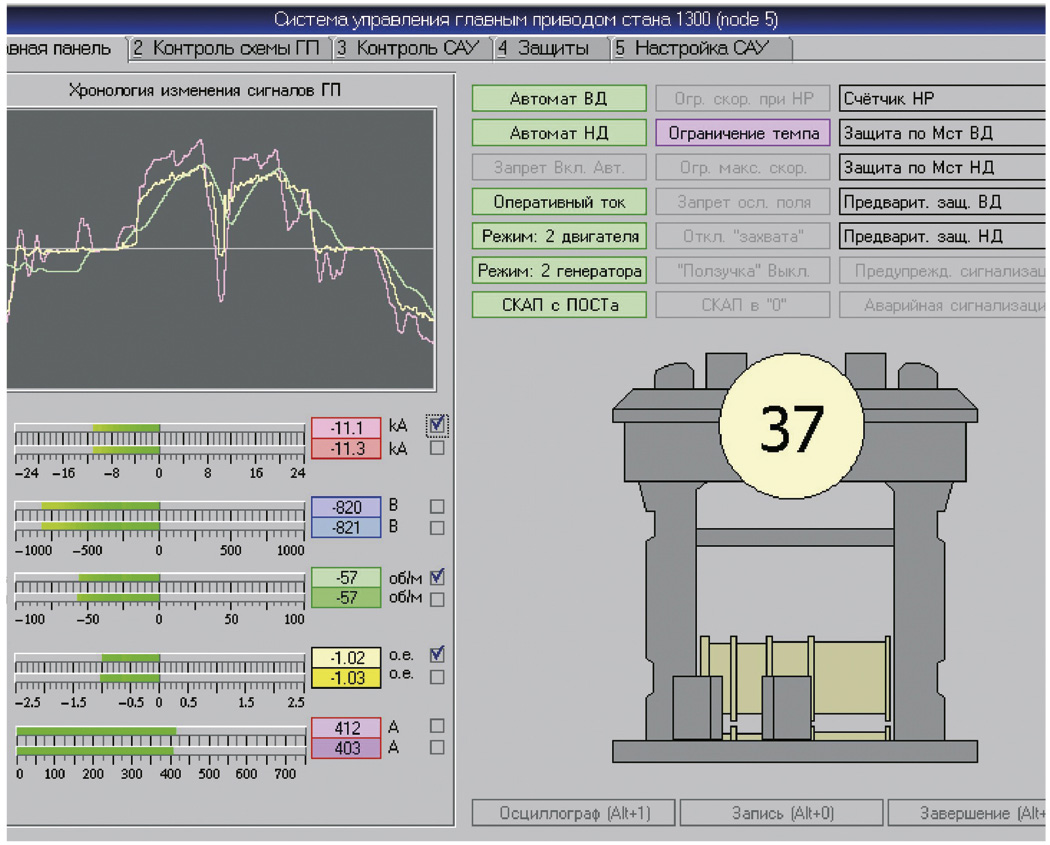
Task: Click the -821 В value field
Action: [346, 528]
